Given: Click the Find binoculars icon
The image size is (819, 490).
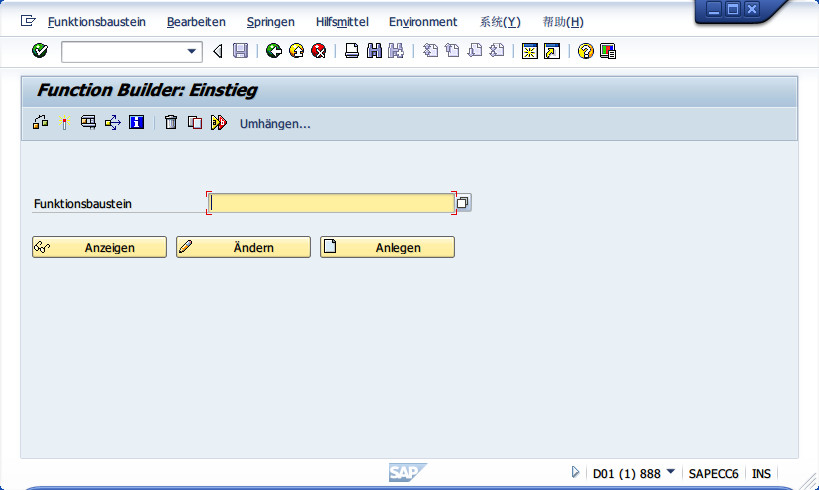Looking at the screenshot, I should (x=374, y=51).
